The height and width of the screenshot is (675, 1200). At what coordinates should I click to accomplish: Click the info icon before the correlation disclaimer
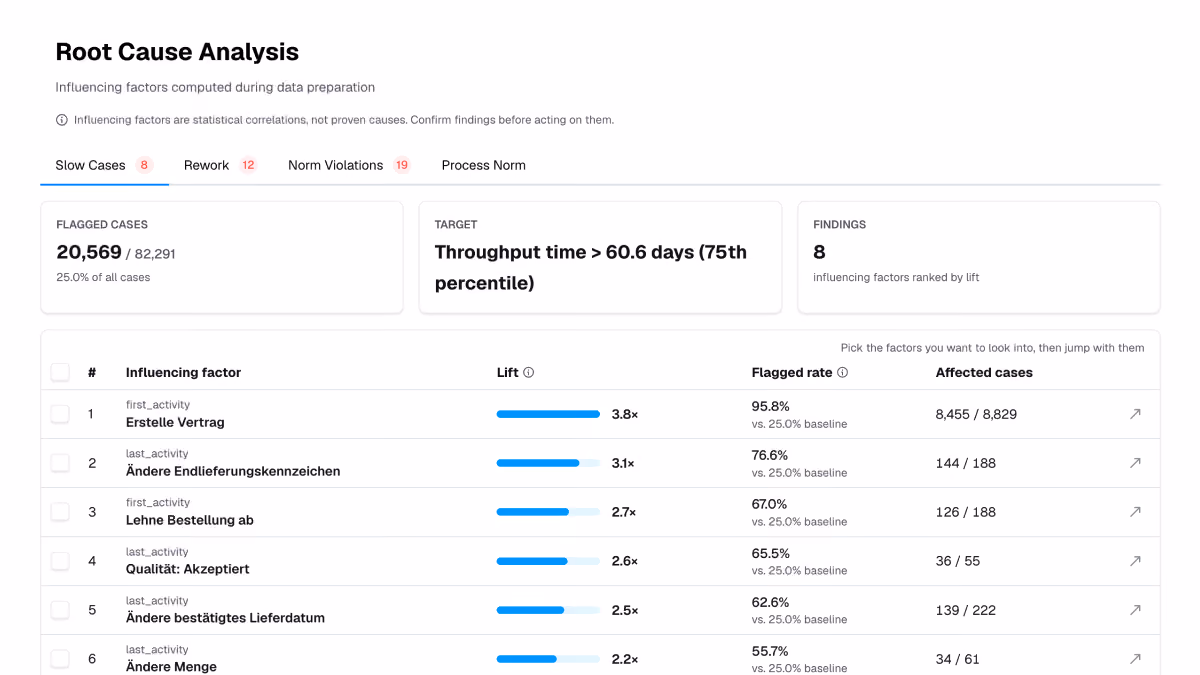[62, 120]
